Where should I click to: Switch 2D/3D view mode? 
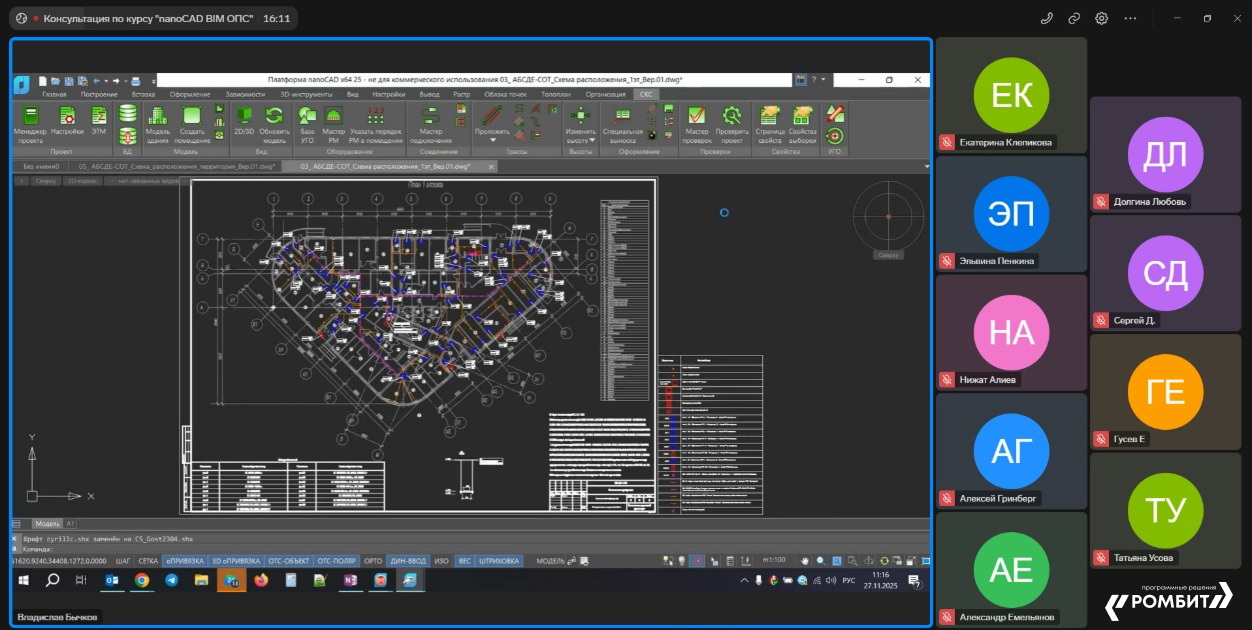coord(244,120)
